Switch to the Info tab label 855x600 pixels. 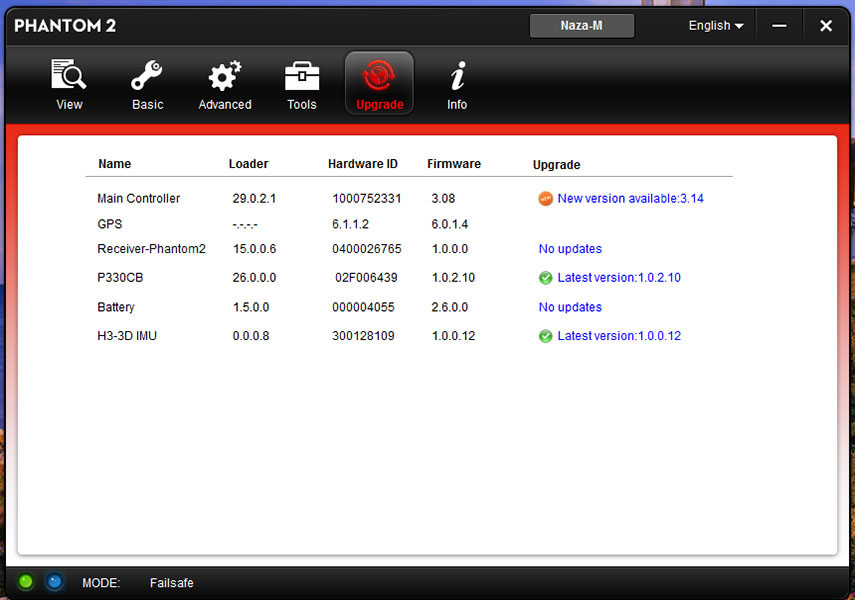click(457, 104)
